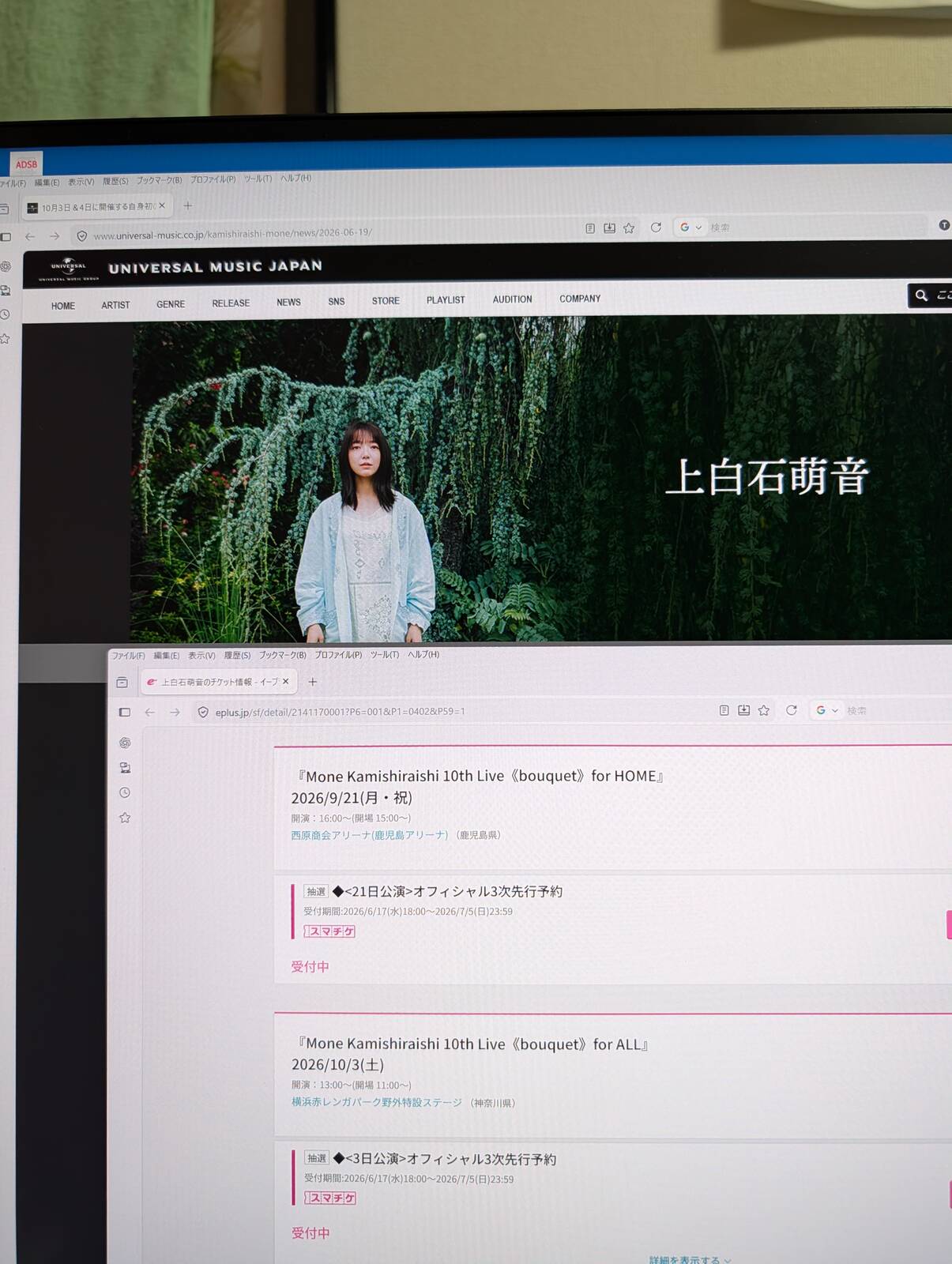Close the 上白石萌音のチケット情報 tab
Image resolution: width=952 pixels, height=1264 pixels.
tap(285, 681)
